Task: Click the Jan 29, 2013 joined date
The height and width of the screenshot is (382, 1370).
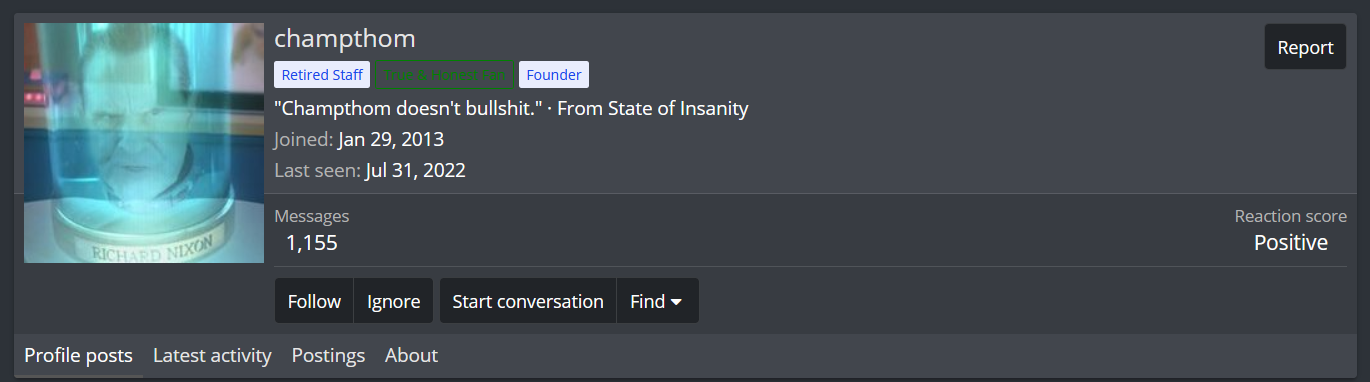Action: point(391,139)
